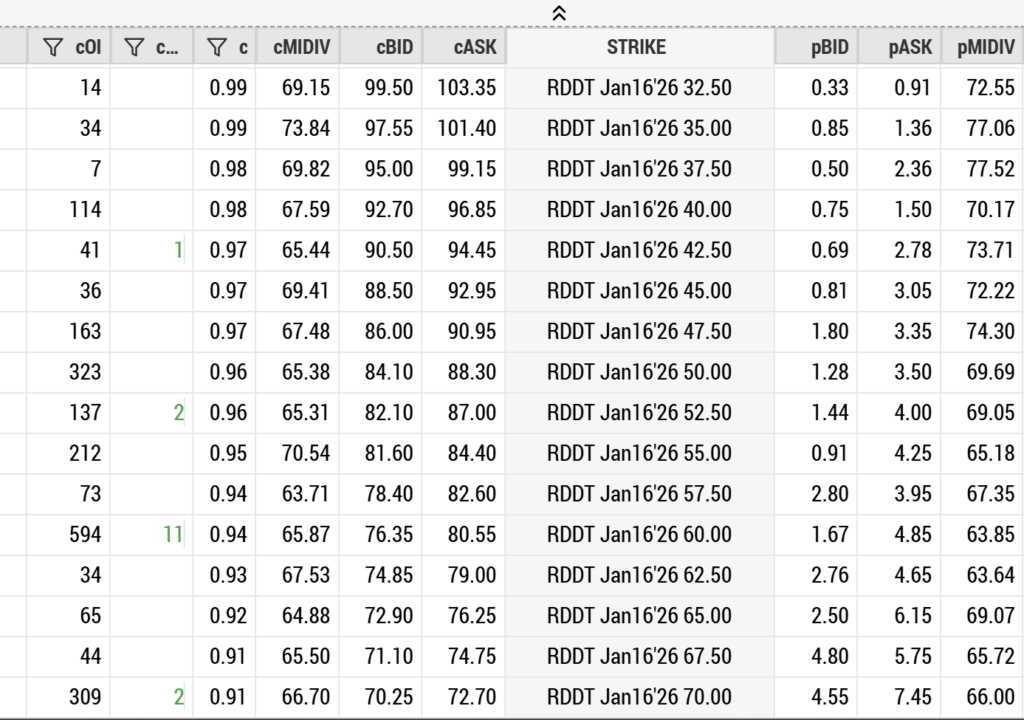Click call bid 97.55 for 35.00 strike
This screenshot has height=720, width=1024.
[389, 128]
